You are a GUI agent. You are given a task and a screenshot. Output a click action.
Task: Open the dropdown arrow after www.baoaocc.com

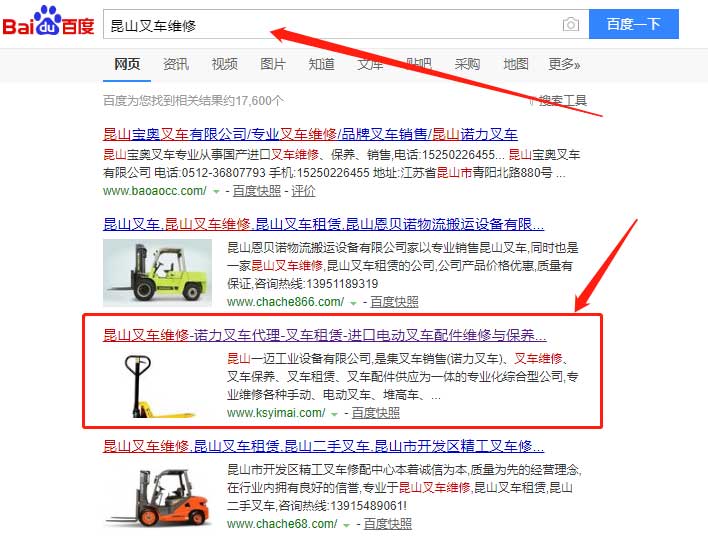pyautogui.click(x=216, y=192)
